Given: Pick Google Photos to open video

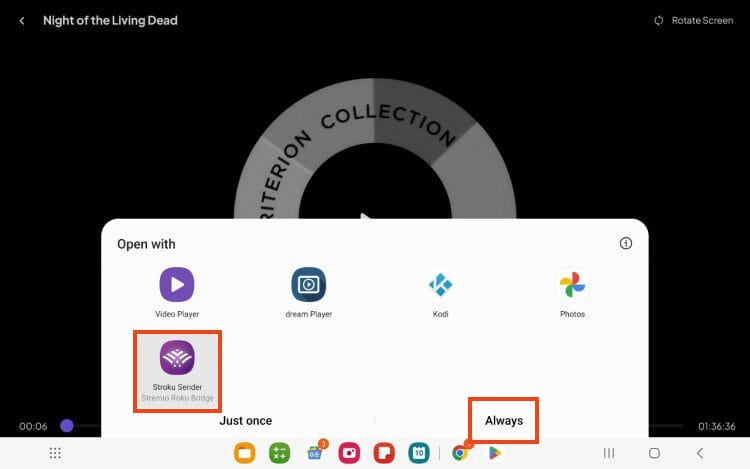Looking at the screenshot, I should tap(572, 285).
